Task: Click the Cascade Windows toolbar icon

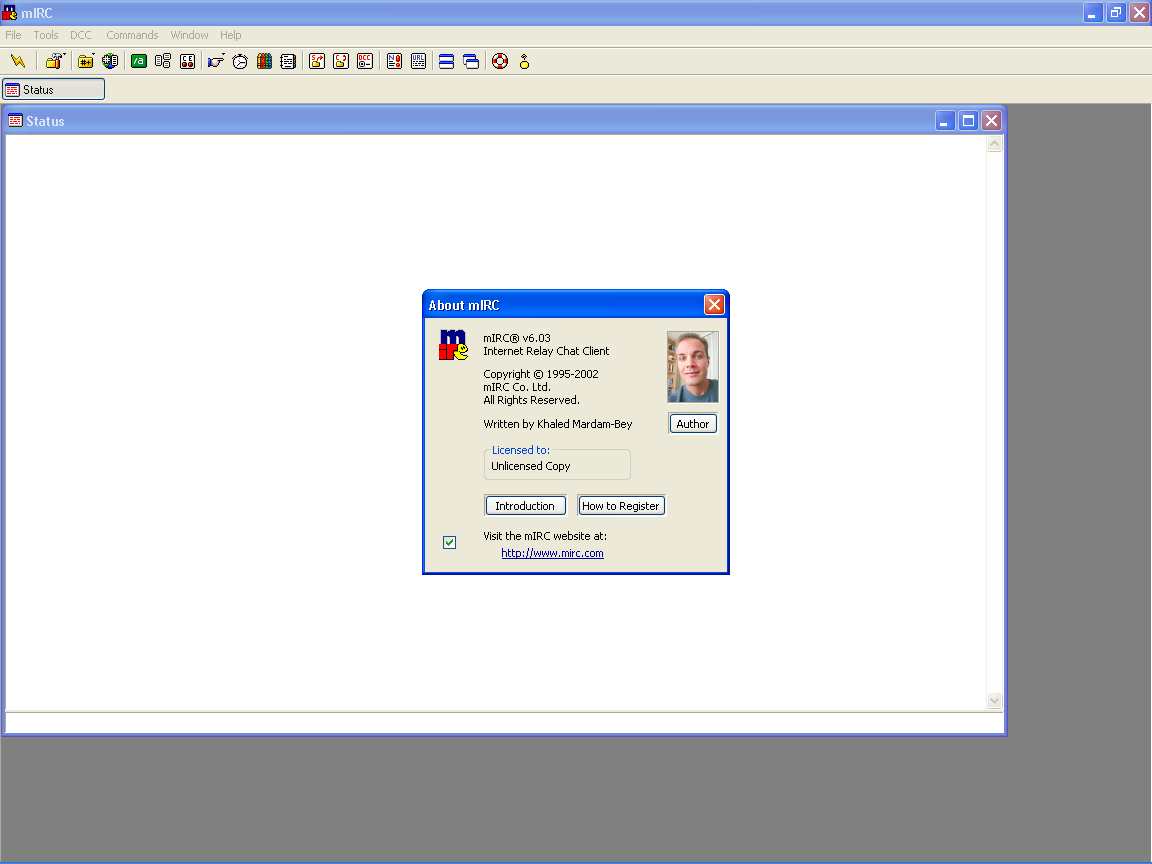Action: click(472, 62)
